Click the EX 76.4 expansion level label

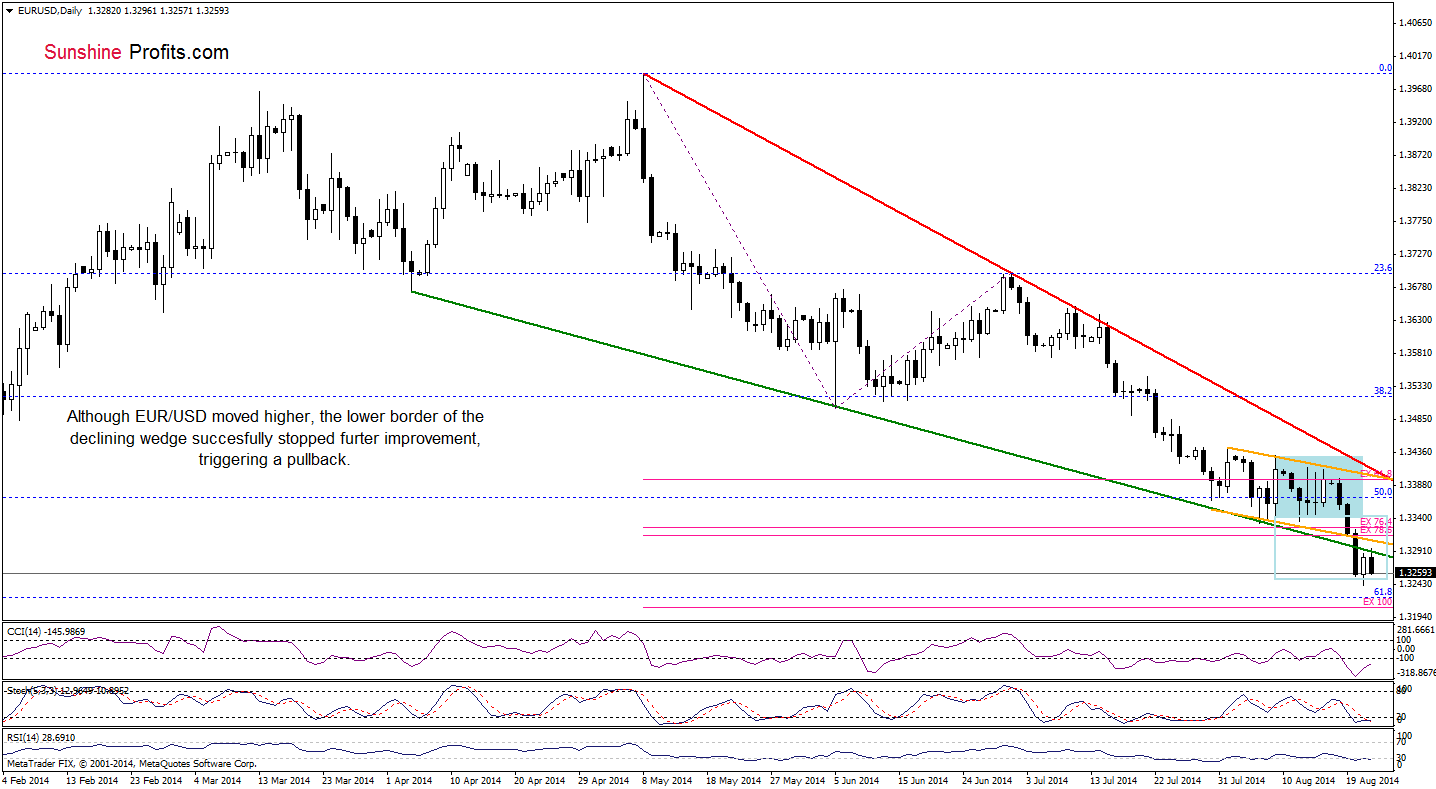[1377, 521]
